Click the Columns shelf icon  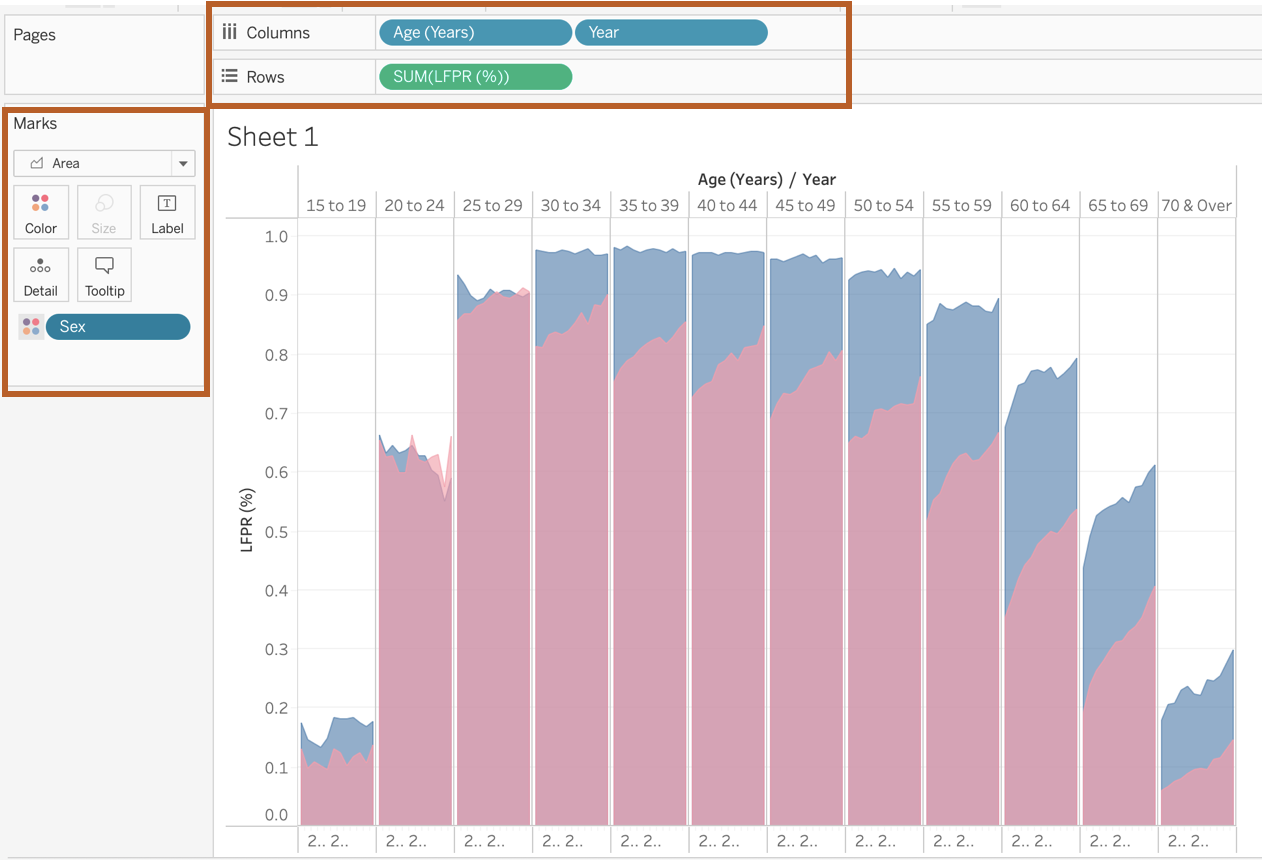click(x=229, y=32)
